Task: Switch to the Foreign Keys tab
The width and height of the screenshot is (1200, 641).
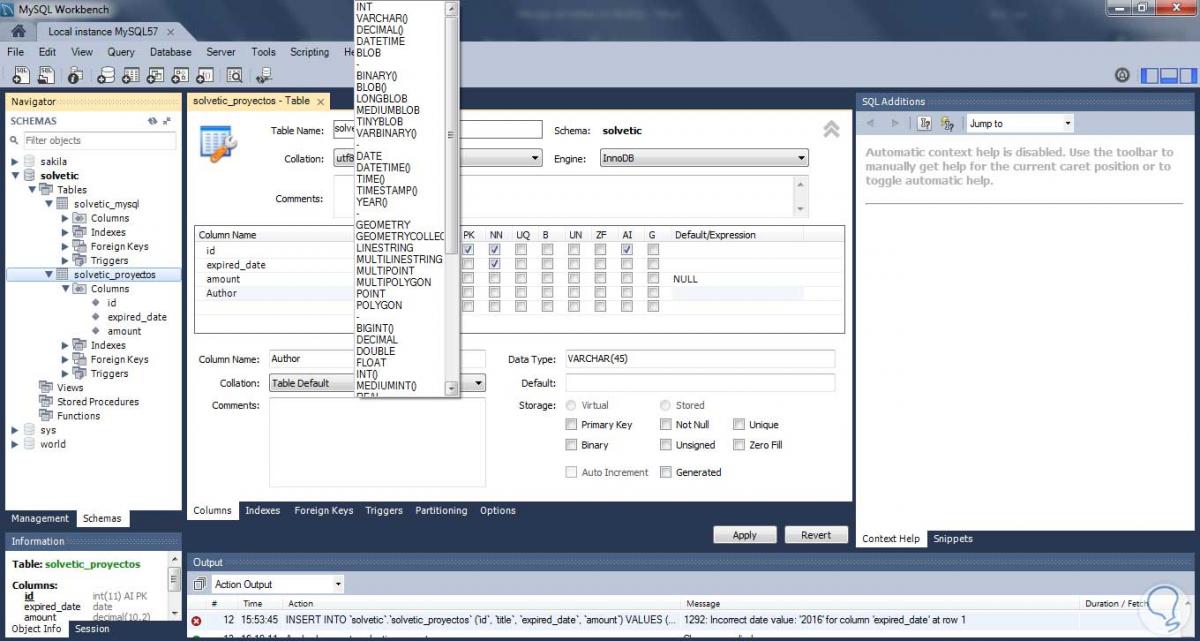Action: click(324, 510)
